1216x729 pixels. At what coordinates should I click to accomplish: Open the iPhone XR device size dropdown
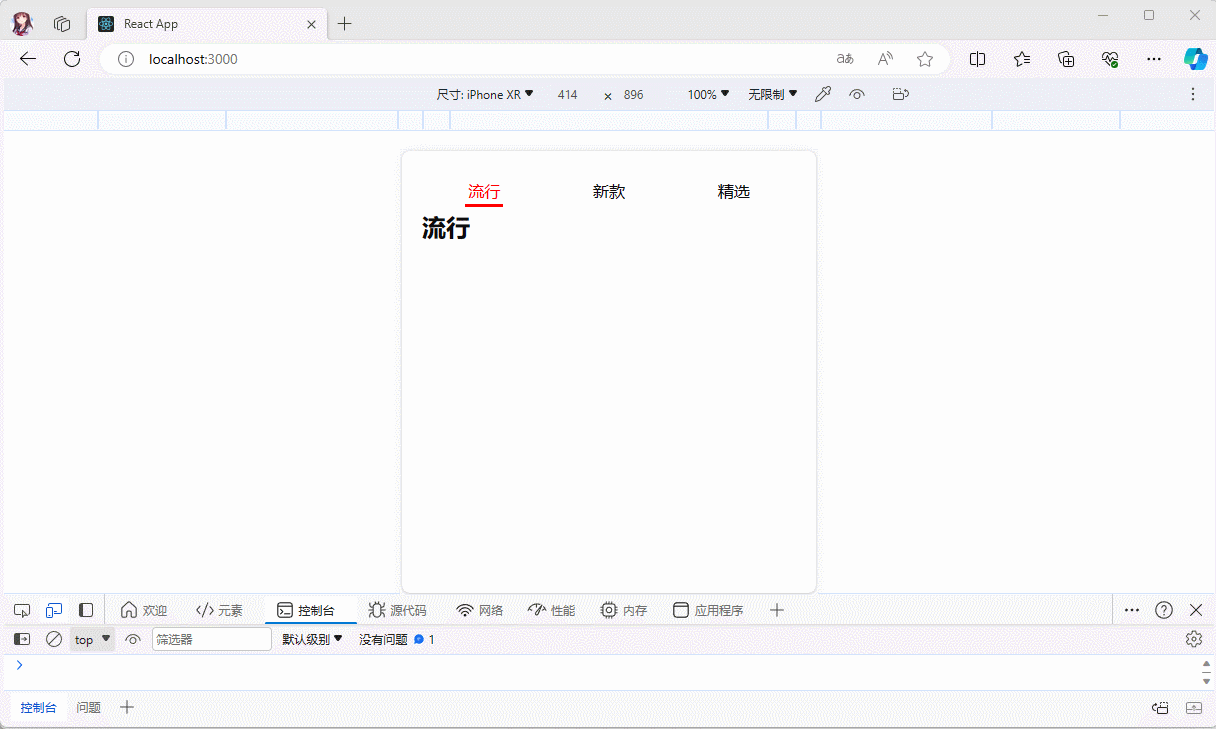pos(485,94)
